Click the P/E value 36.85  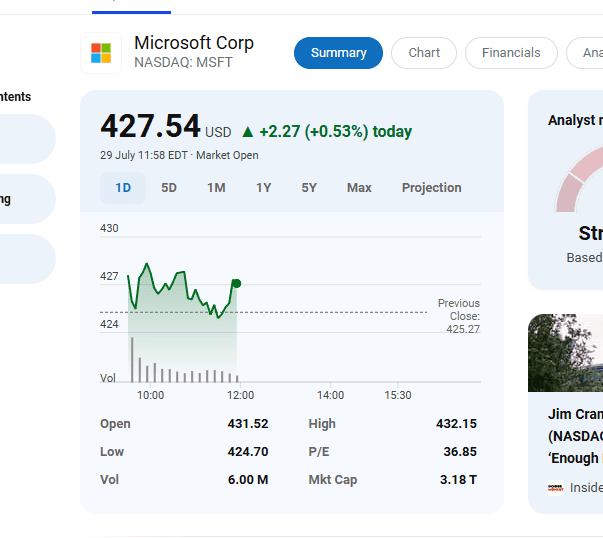[x=460, y=452]
